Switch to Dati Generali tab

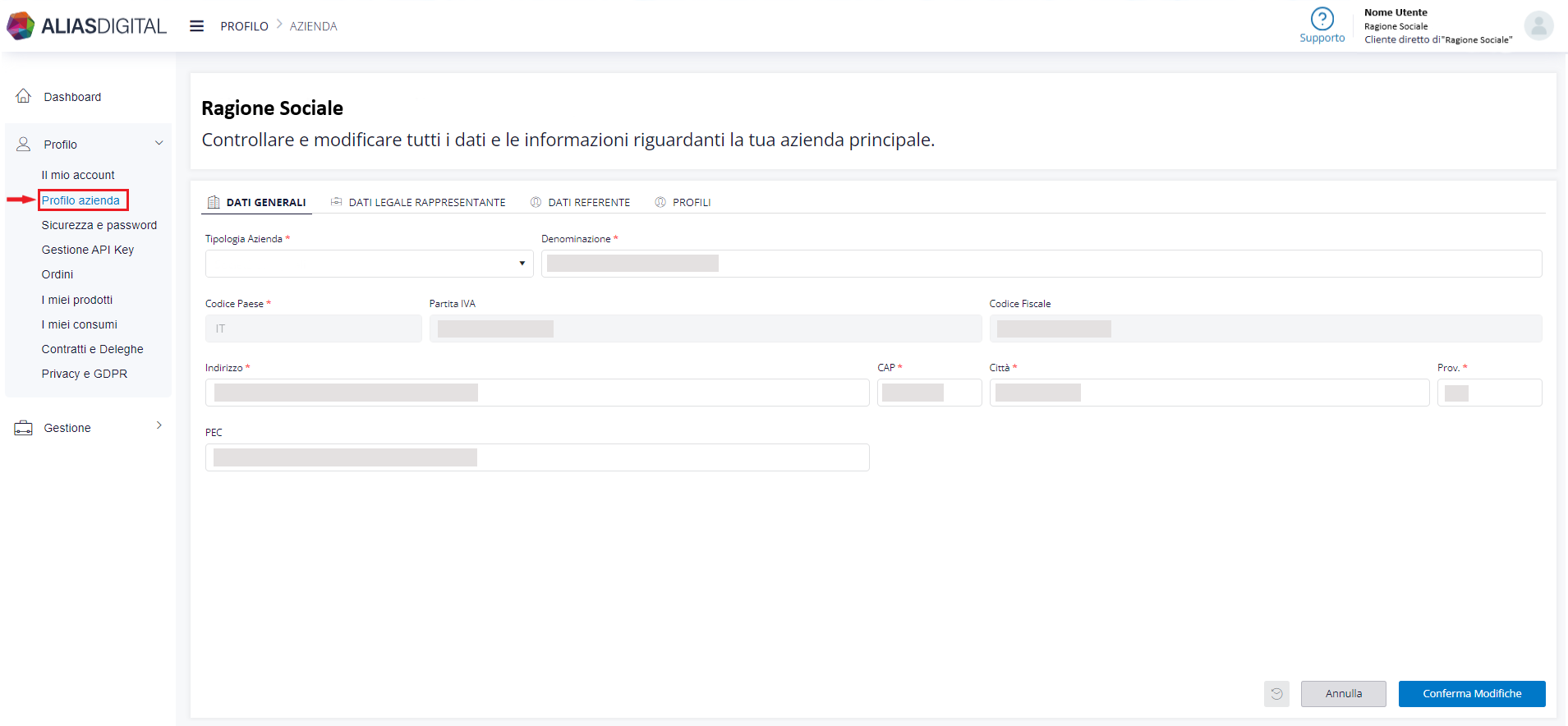257,202
